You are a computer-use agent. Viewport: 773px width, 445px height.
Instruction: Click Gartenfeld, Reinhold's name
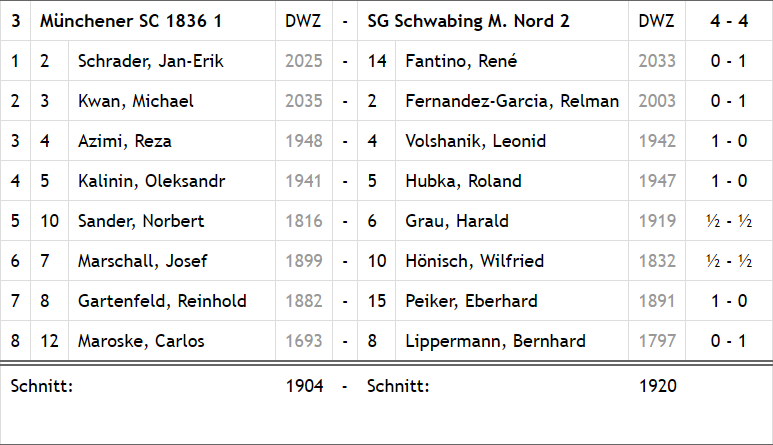point(162,301)
